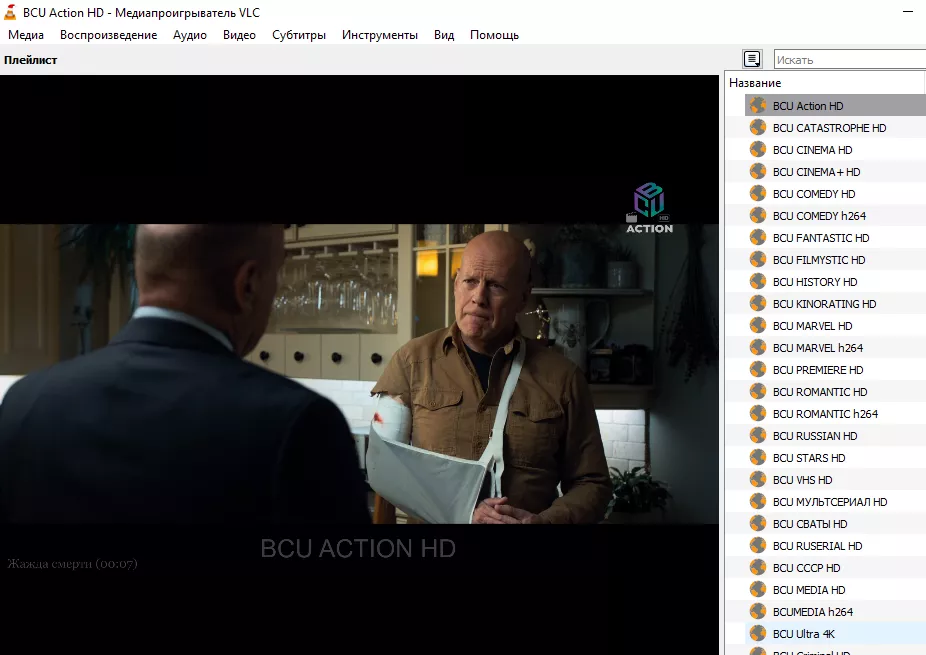Open the Помощь menu
The width and height of the screenshot is (926, 655).
coord(494,35)
